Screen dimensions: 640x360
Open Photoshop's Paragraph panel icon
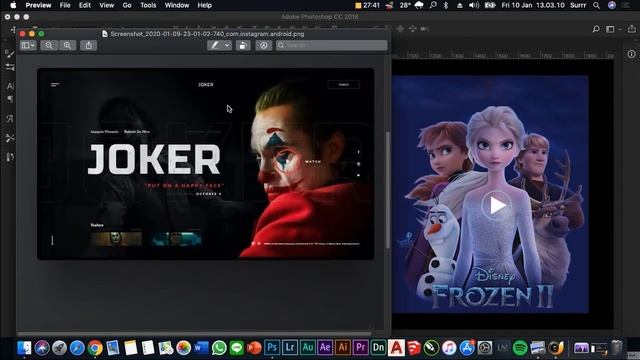(x=10, y=99)
